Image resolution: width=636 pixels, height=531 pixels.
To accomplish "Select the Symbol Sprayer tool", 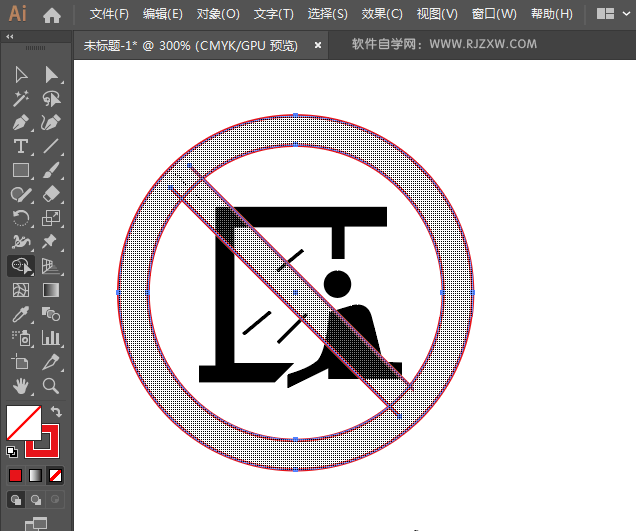I will click(21, 338).
